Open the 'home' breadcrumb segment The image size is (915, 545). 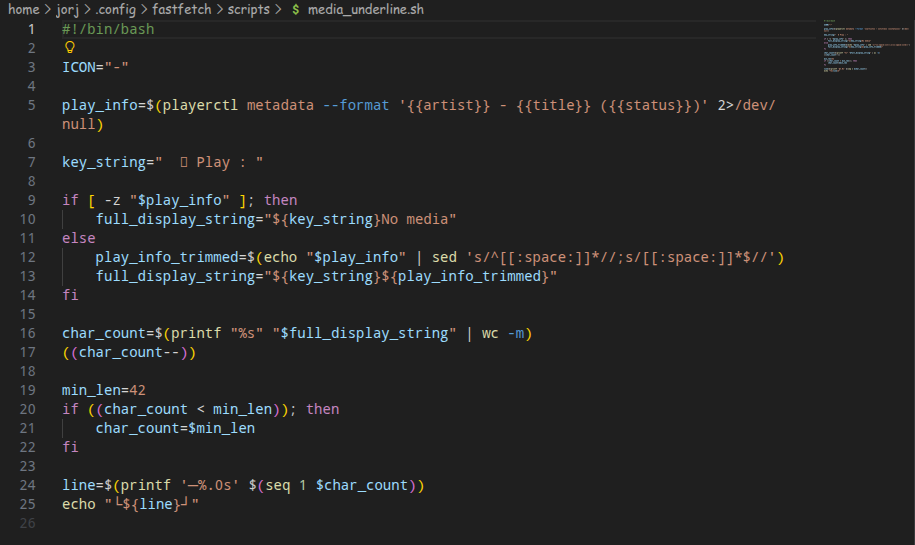[24, 9]
